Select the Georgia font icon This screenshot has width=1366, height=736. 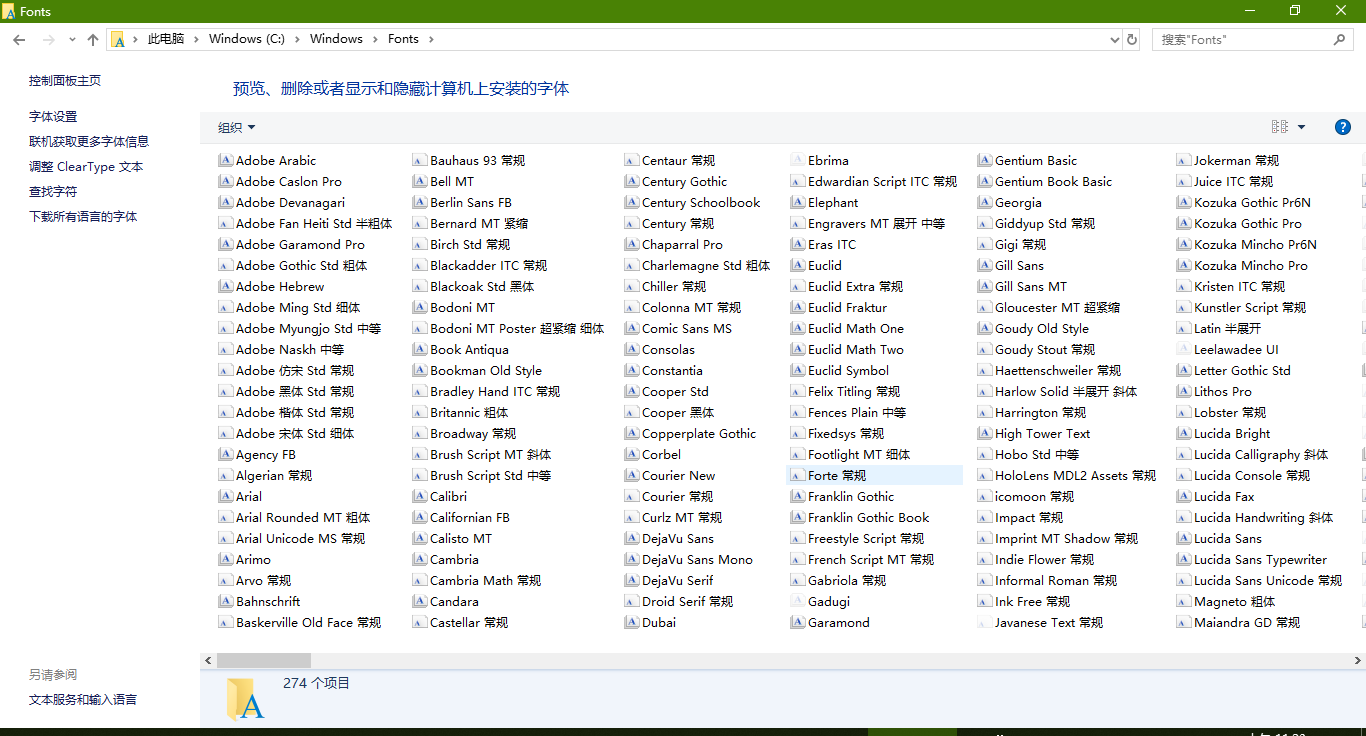[x=985, y=202]
